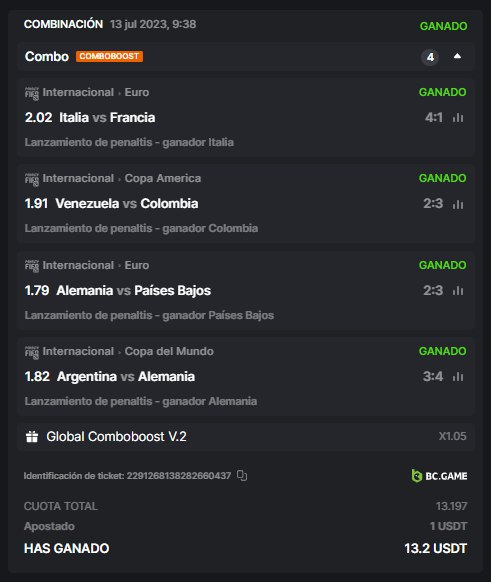Click the Internacional Euro league label for Alemania
Screen dimensions: 491x582
pos(96,265)
